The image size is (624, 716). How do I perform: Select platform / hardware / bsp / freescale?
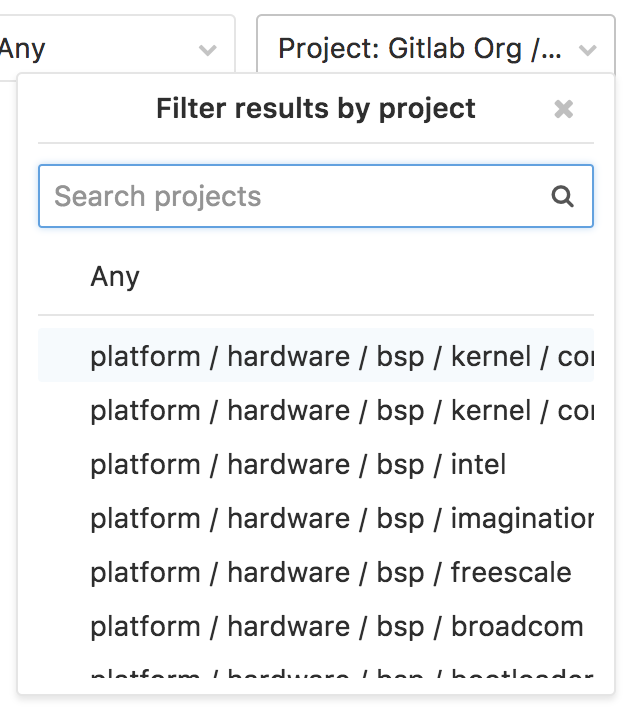316,571
